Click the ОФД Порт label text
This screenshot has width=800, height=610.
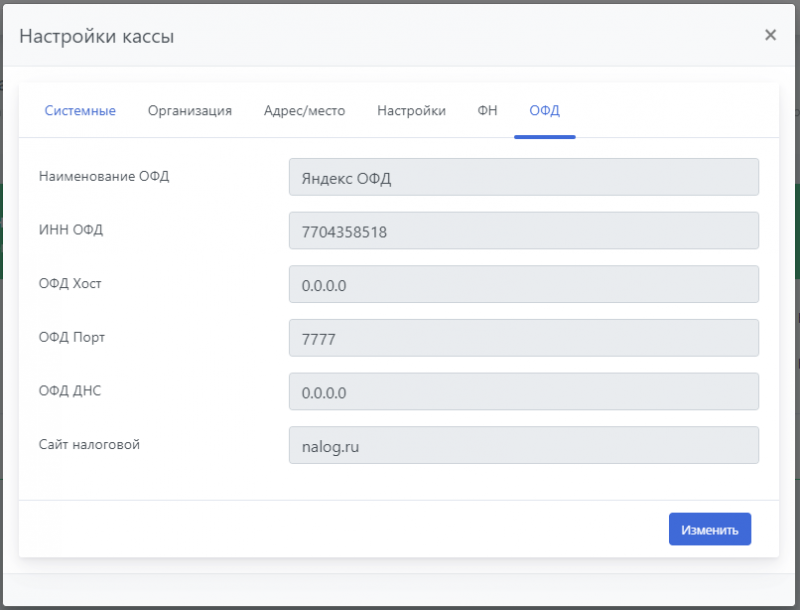pos(72,337)
